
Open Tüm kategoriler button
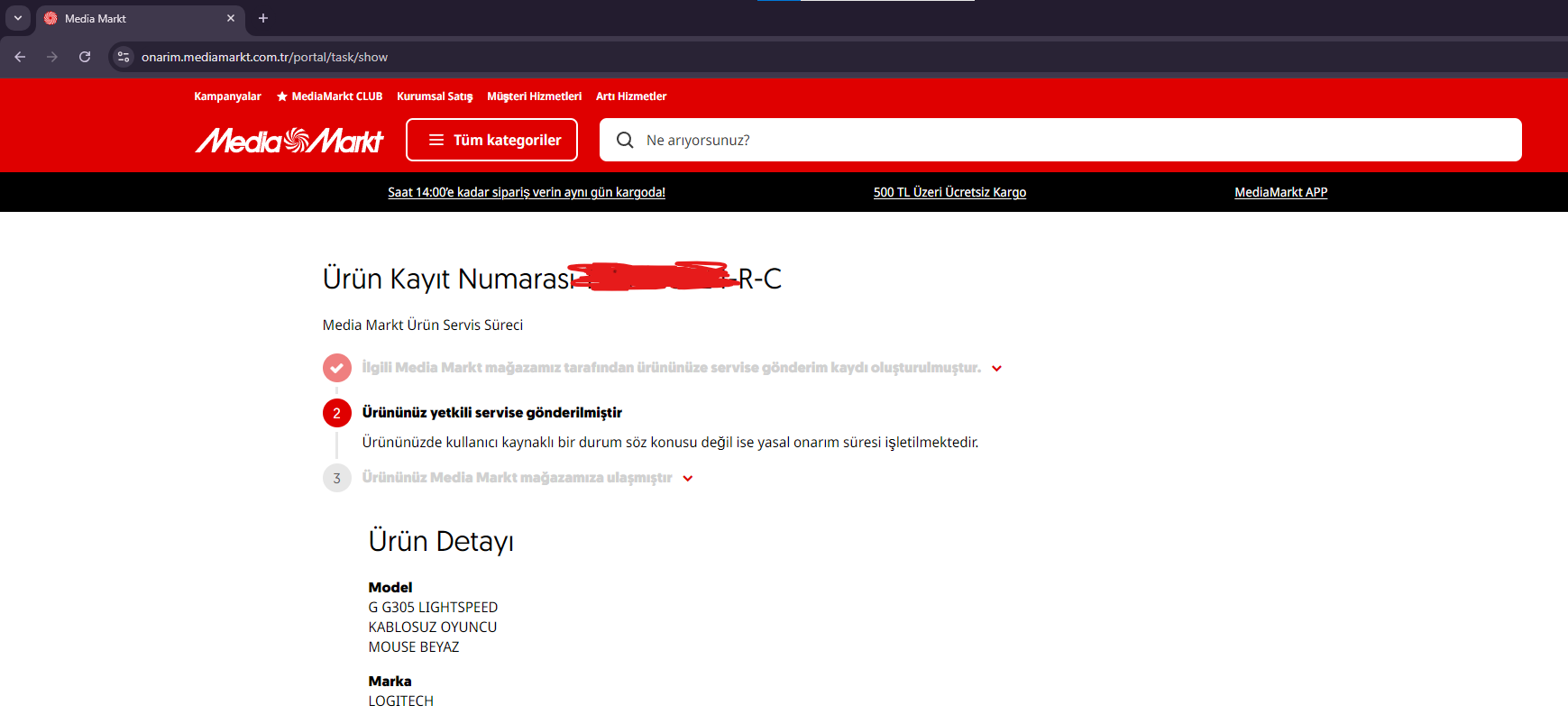pyautogui.click(x=491, y=140)
